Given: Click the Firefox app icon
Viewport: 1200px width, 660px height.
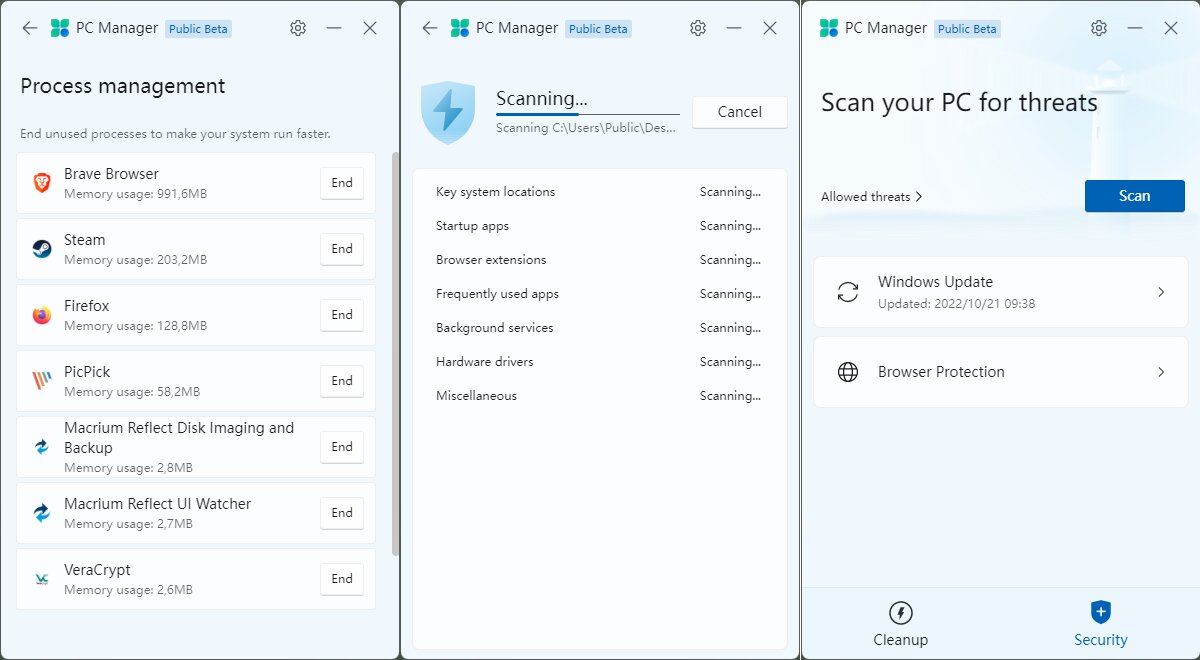Looking at the screenshot, I should [42, 315].
